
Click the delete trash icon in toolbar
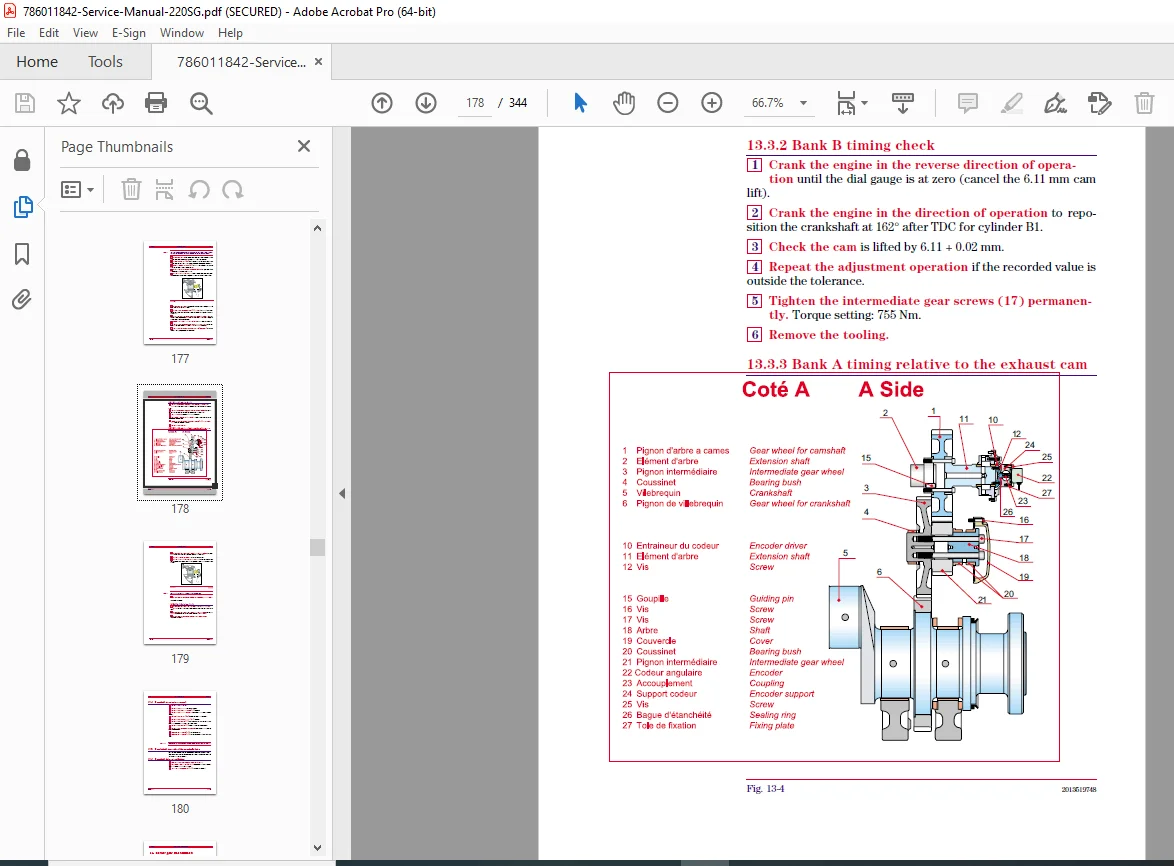[1144, 103]
